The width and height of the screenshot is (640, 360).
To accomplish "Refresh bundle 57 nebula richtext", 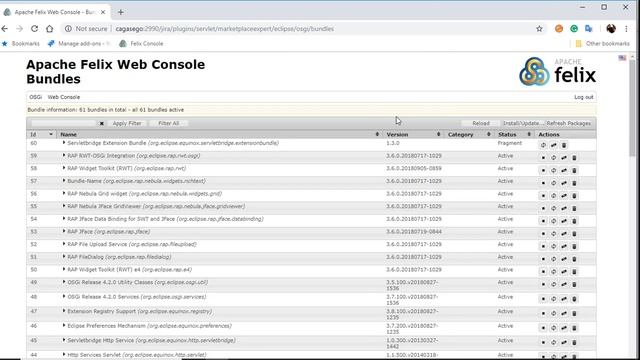I will 553,183.
